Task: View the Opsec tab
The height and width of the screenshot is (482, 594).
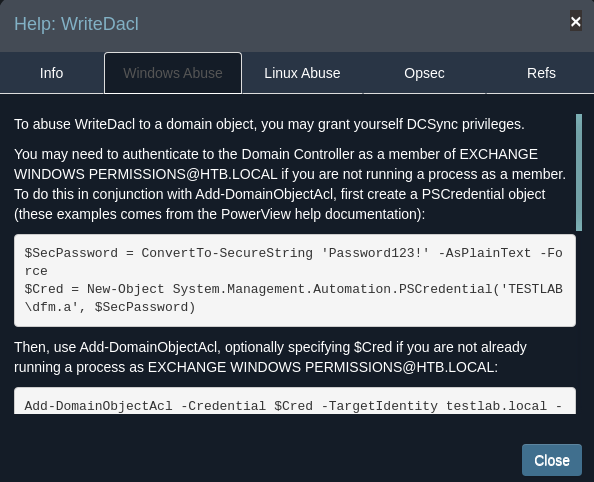Action: pyautogui.click(x=424, y=73)
